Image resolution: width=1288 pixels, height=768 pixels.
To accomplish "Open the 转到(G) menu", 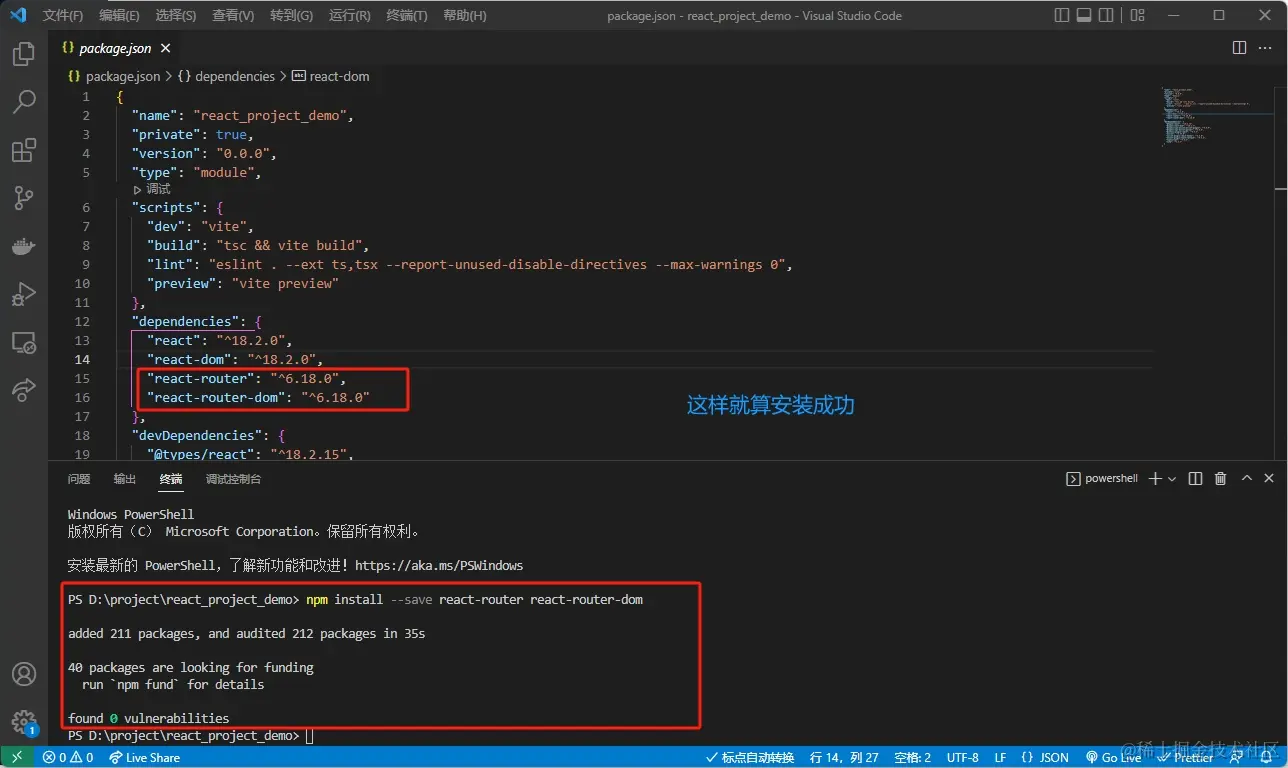I will tap(291, 15).
